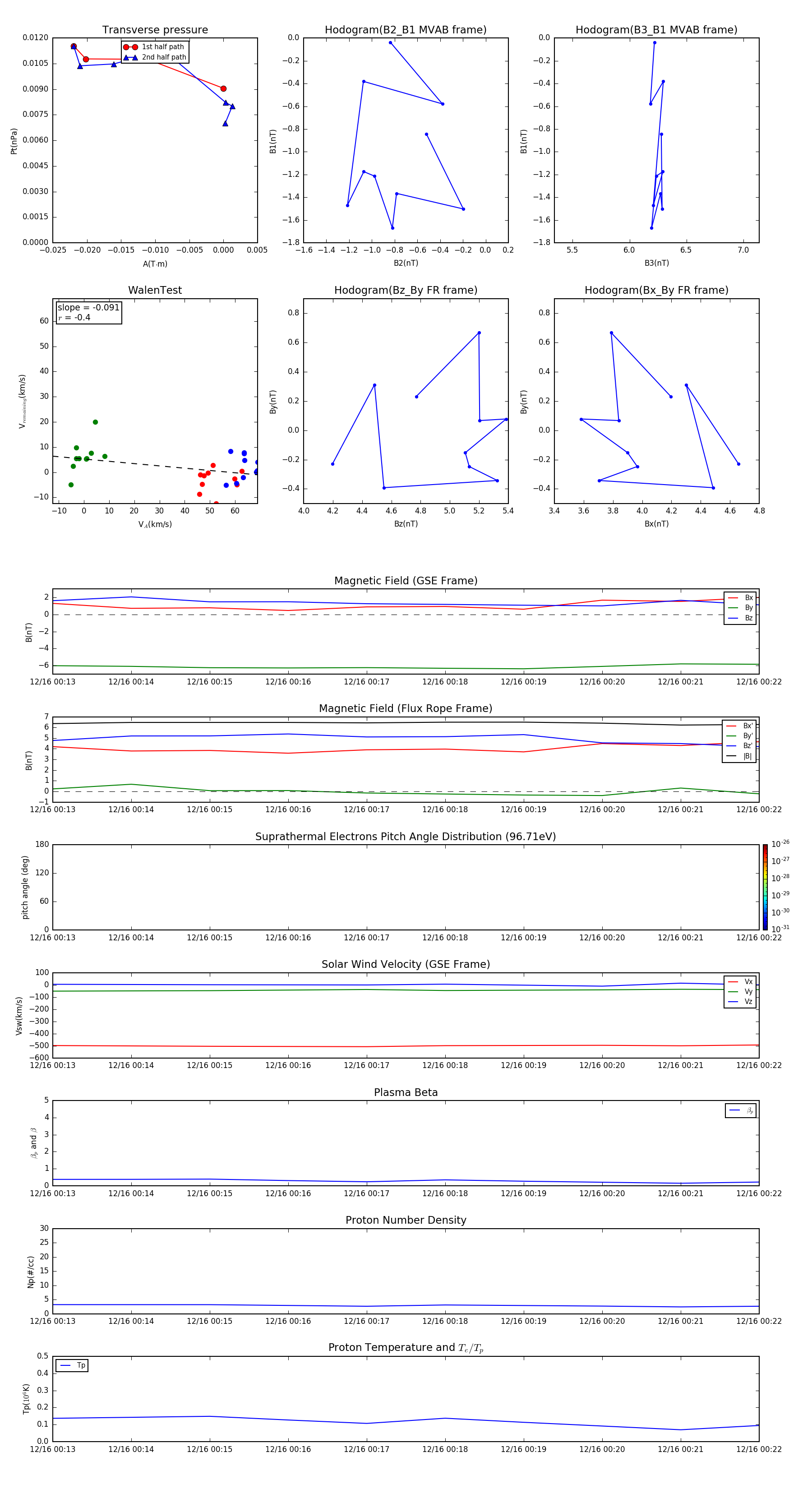812x1489 pixels.
Task: Click the 'Proton Temperature and Te/Tp' title
Action: pos(406,1348)
